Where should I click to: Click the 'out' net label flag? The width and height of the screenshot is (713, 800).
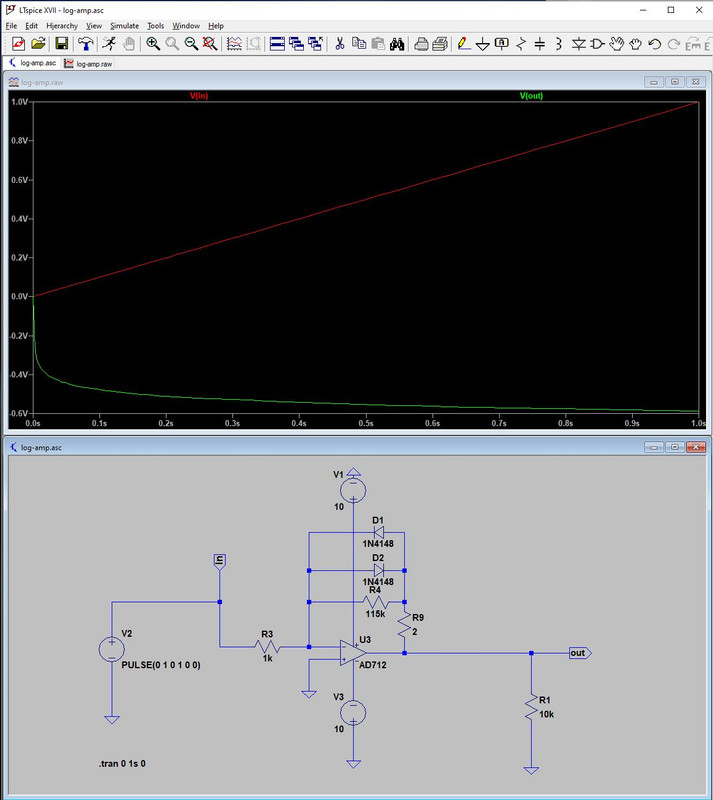580,653
